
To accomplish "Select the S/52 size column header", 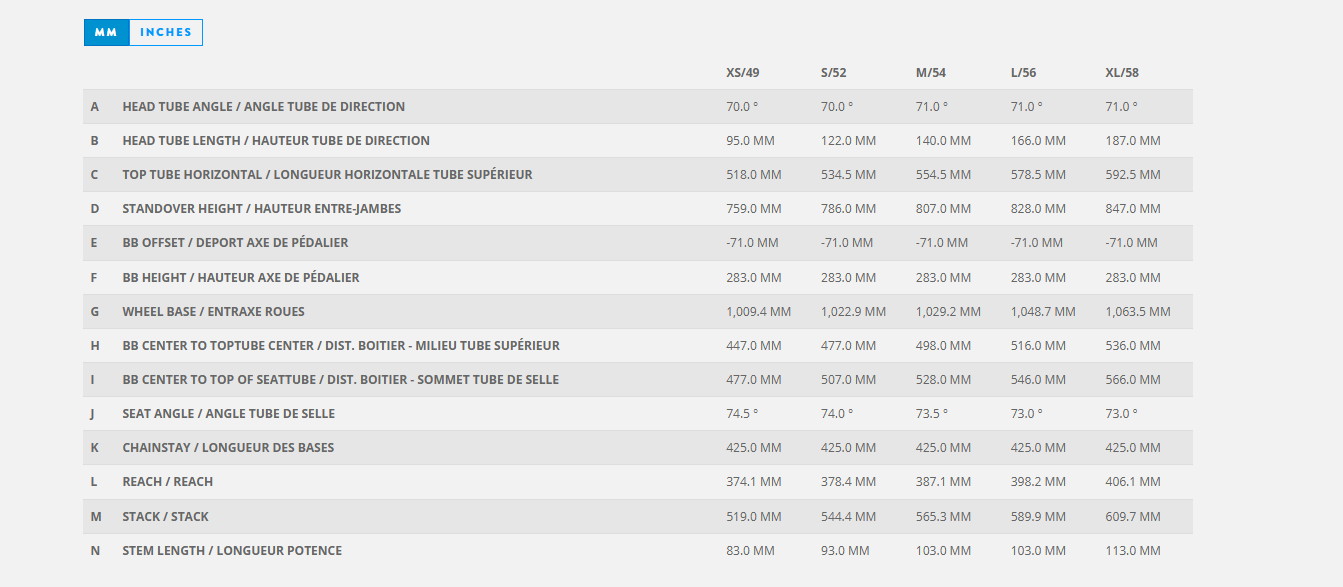I will (x=834, y=73).
